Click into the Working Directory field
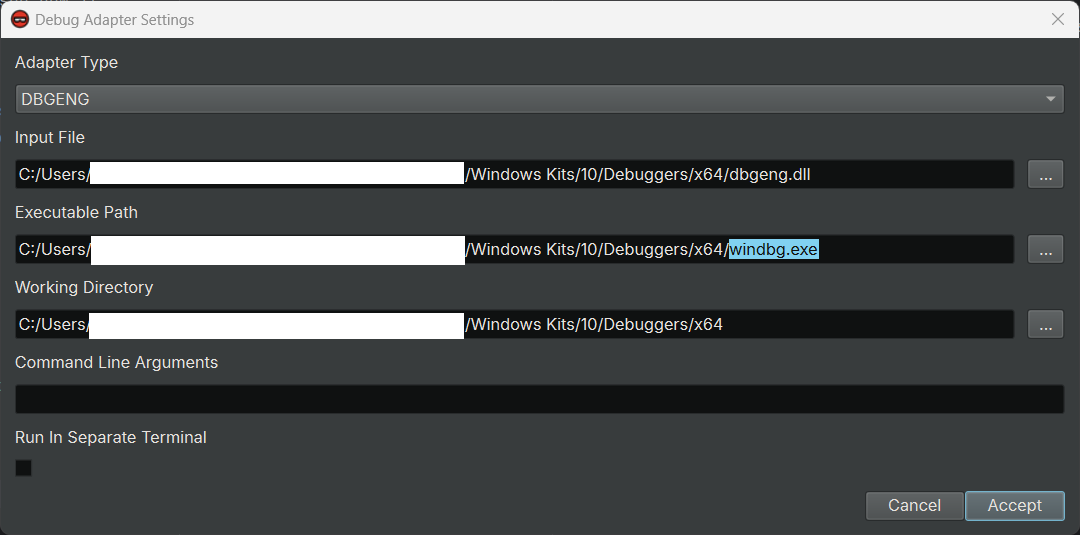Viewport: 1080px width, 535px height. (x=514, y=324)
